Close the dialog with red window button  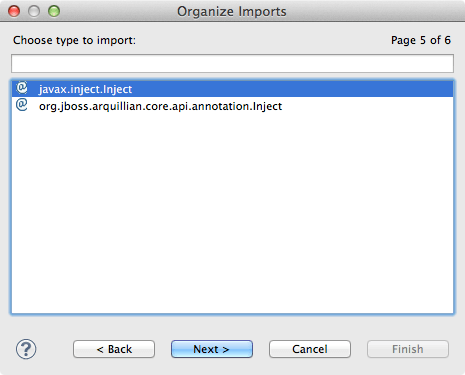pos(14,11)
